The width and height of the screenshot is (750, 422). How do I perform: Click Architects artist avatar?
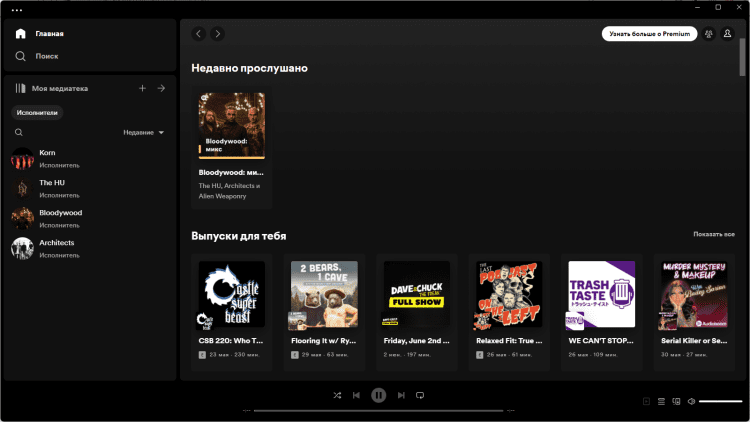[x=22, y=248]
